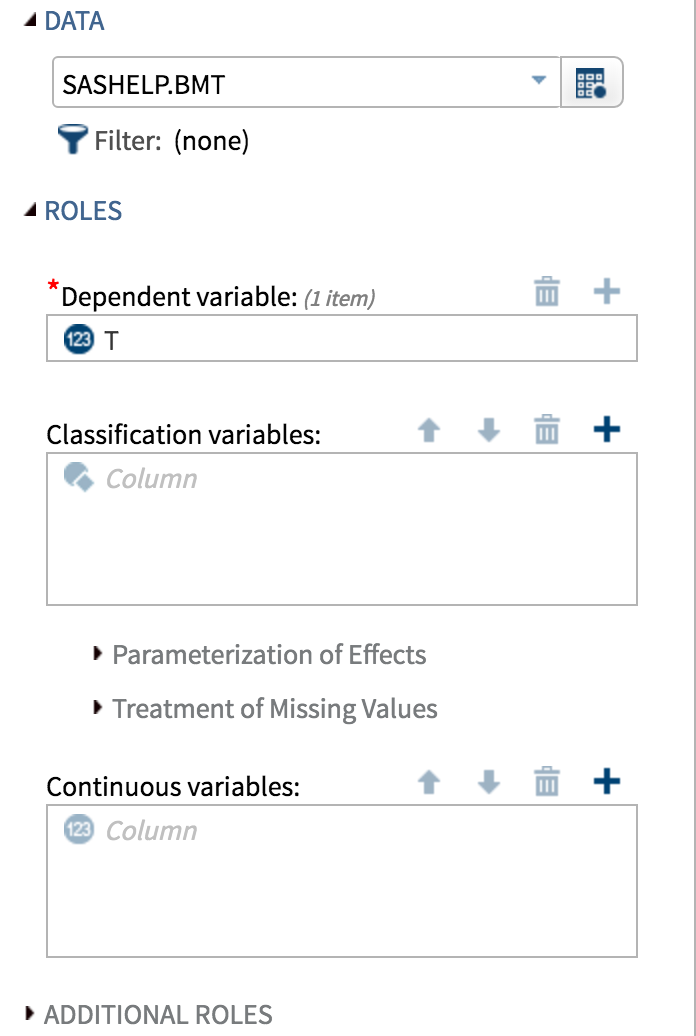Move Classification variable up
The width and height of the screenshot is (696, 1036).
pyautogui.click(x=429, y=431)
